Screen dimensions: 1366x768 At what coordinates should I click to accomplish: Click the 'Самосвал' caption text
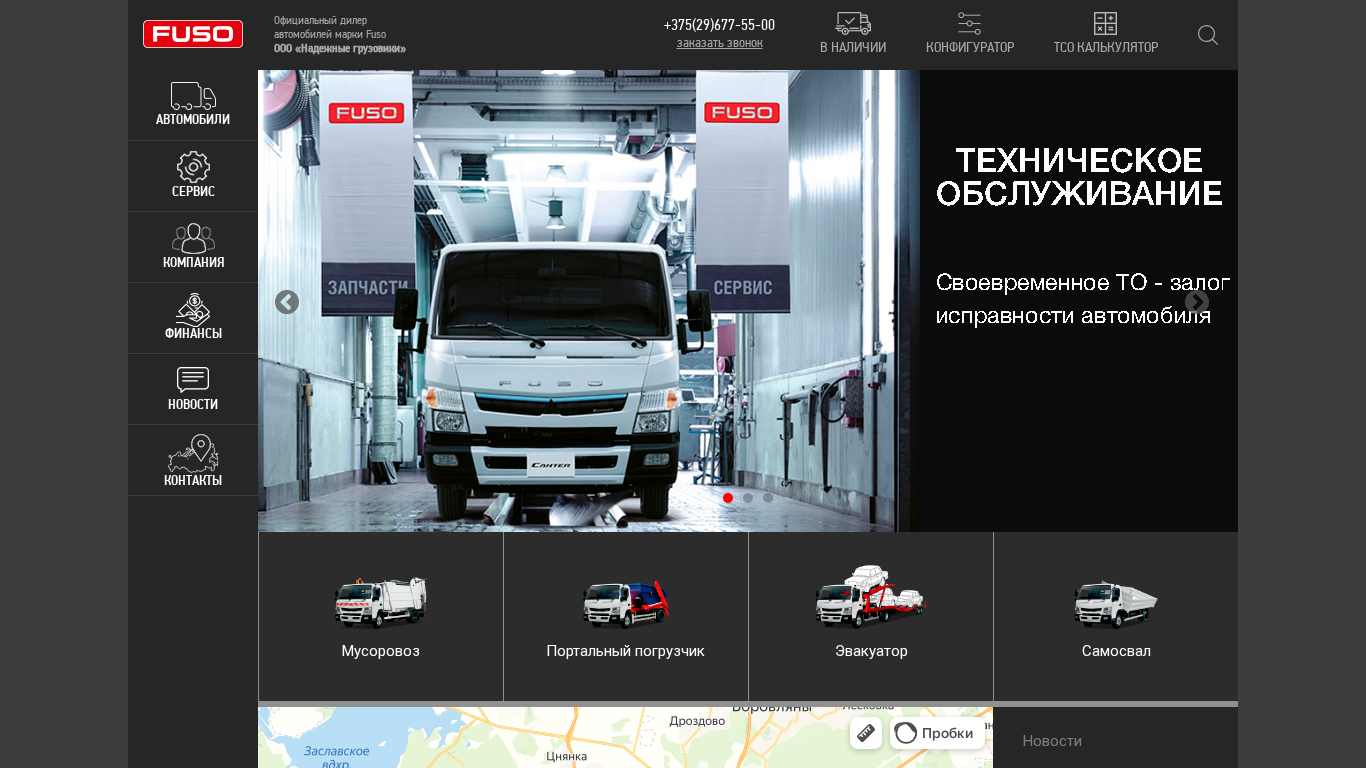(x=1116, y=651)
